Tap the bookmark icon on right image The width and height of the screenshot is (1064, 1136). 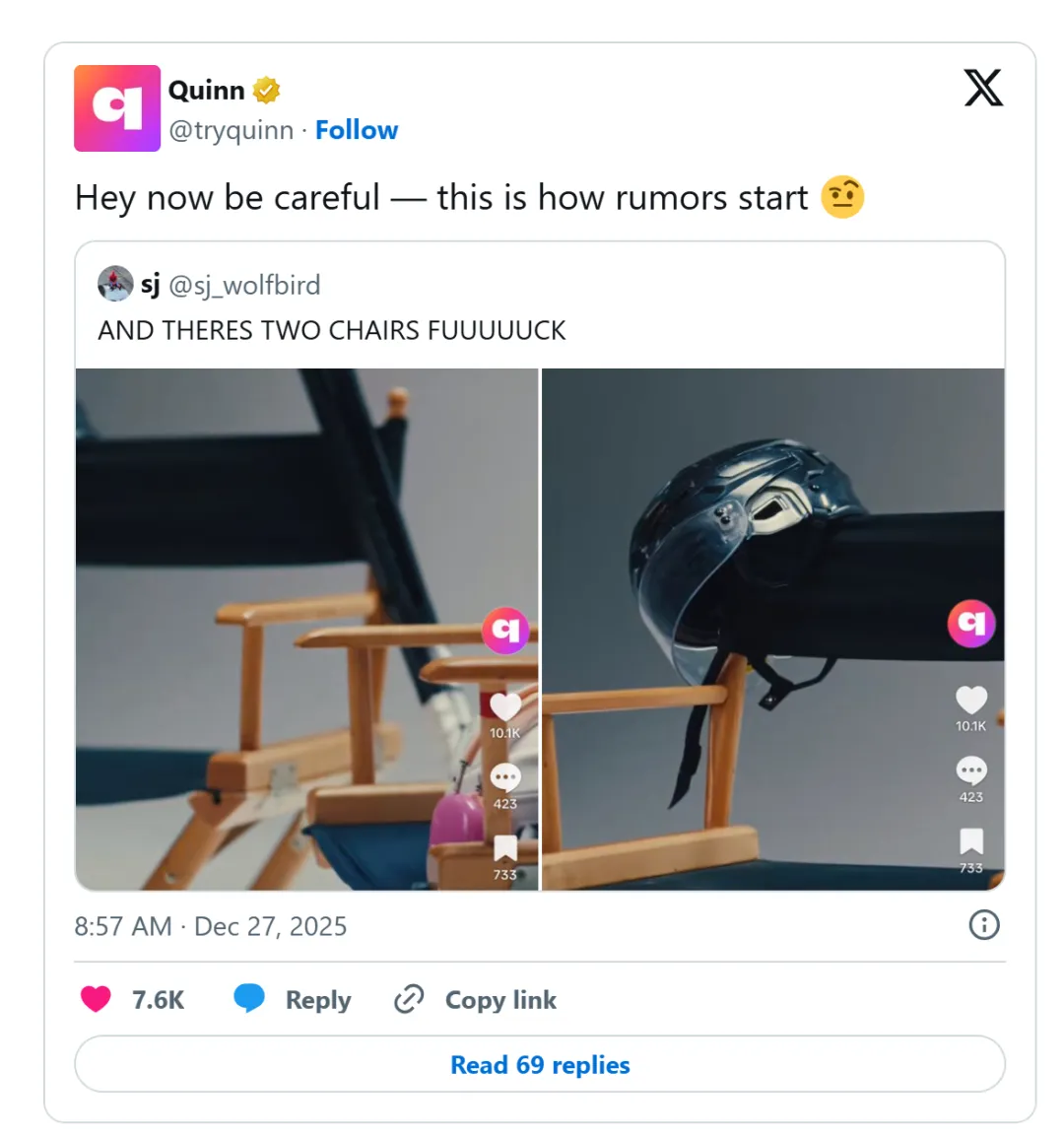pyautogui.click(x=971, y=841)
